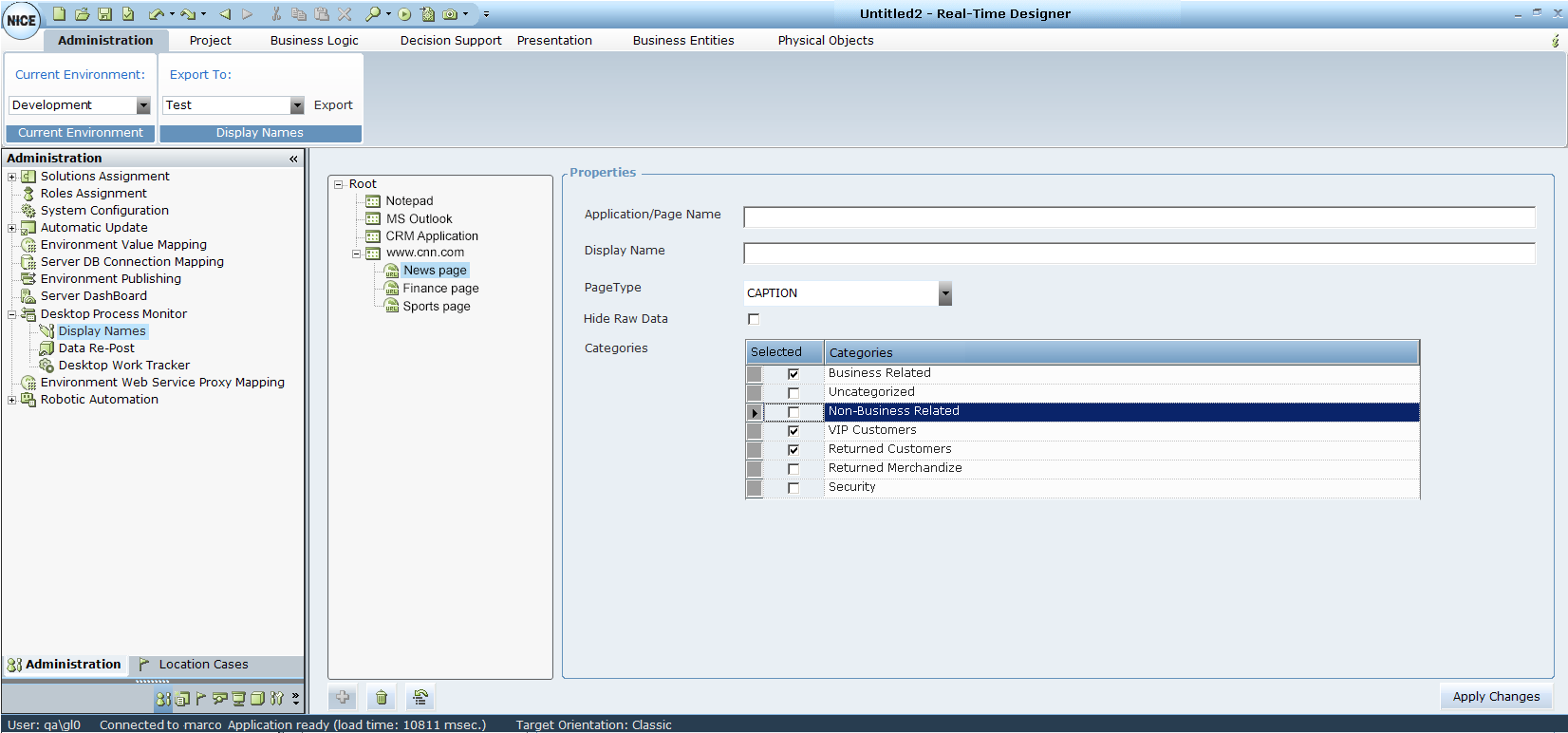The width and height of the screenshot is (1568, 733).
Task: Click the Save disk icon
Action: 104,14
